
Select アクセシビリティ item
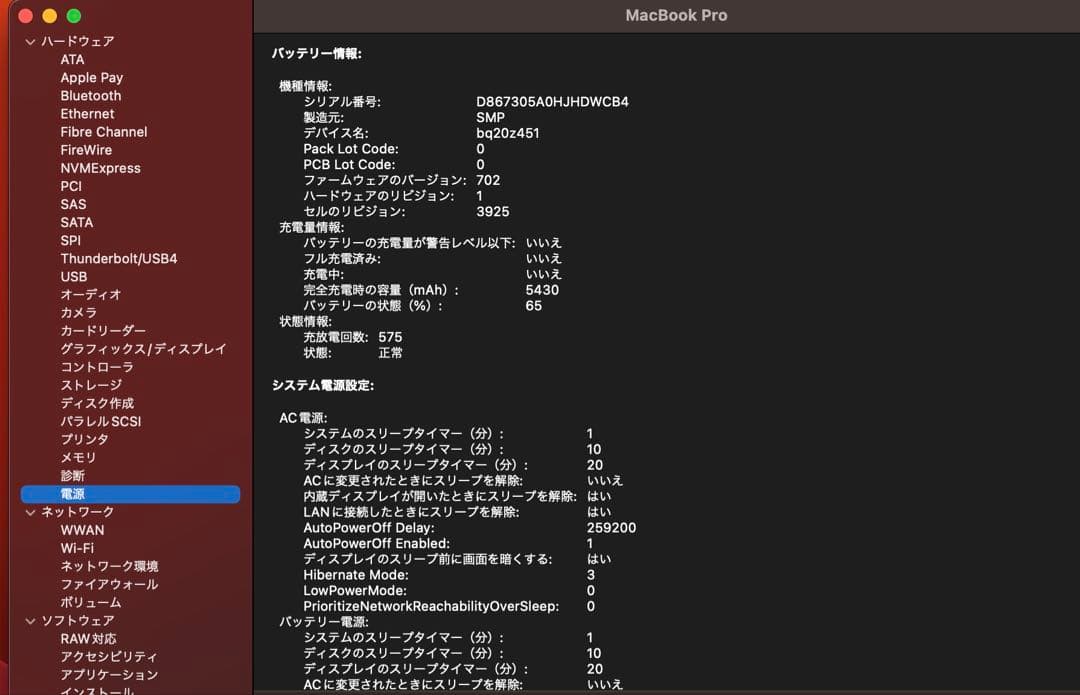point(108,656)
